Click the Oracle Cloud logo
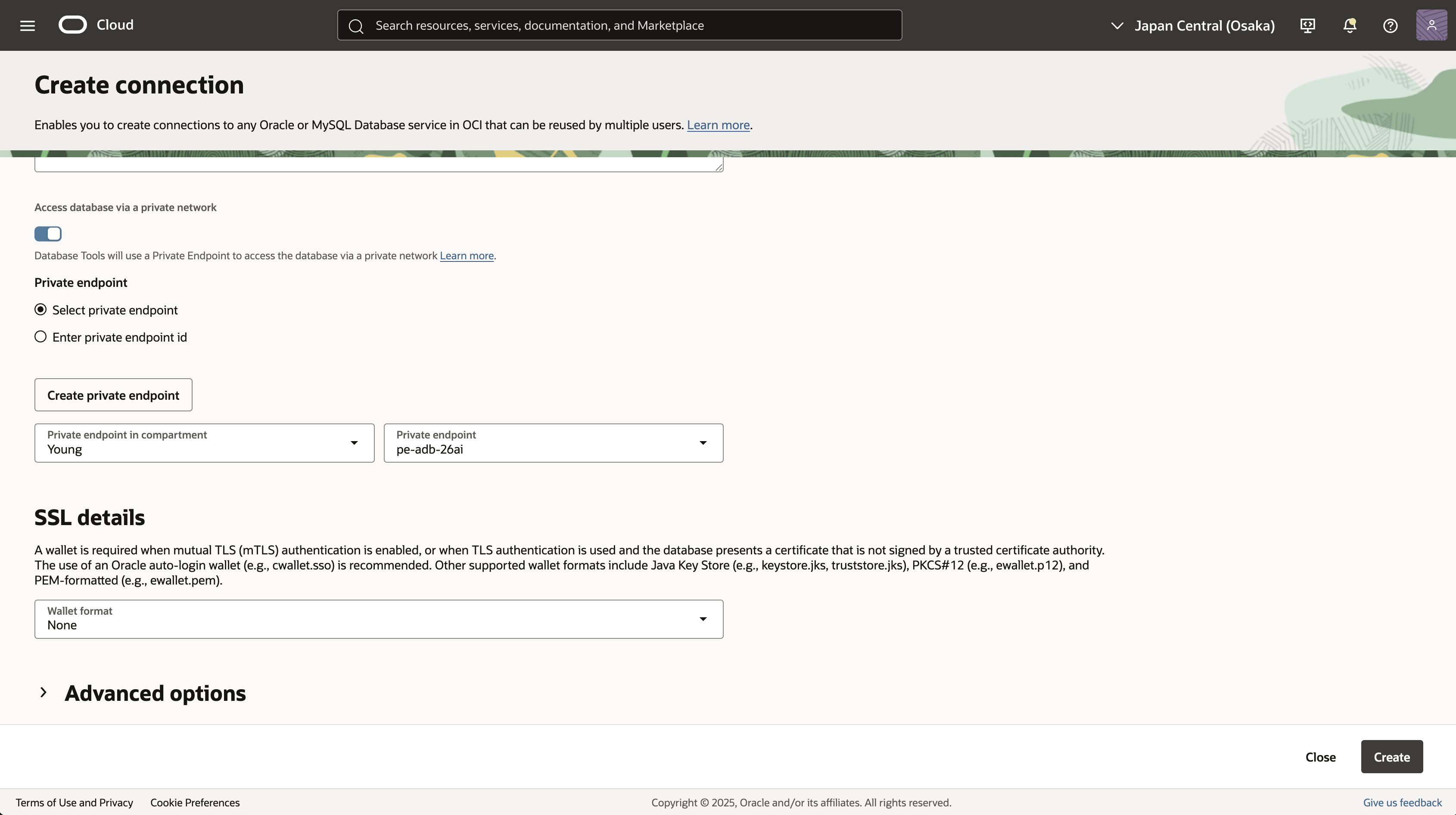The image size is (1456, 815). click(72, 25)
